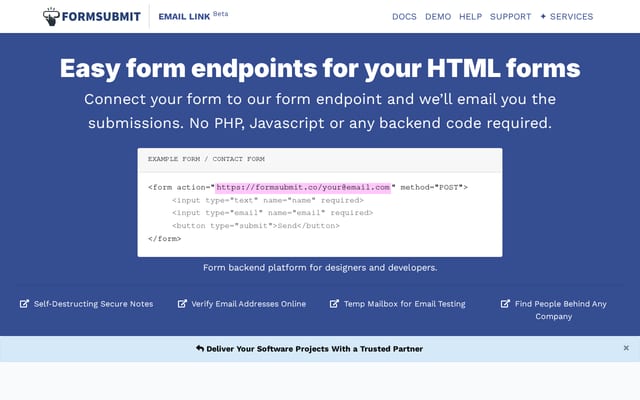Open Temp Mailbox for Email Testing link
Screen dimensions: 640x400
click(x=404, y=304)
